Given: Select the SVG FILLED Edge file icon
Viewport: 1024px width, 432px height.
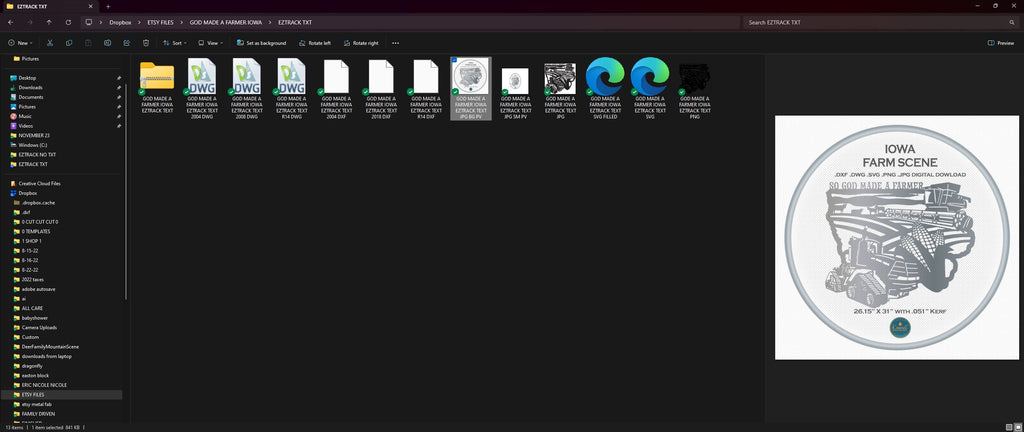Looking at the screenshot, I should click(x=605, y=76).
